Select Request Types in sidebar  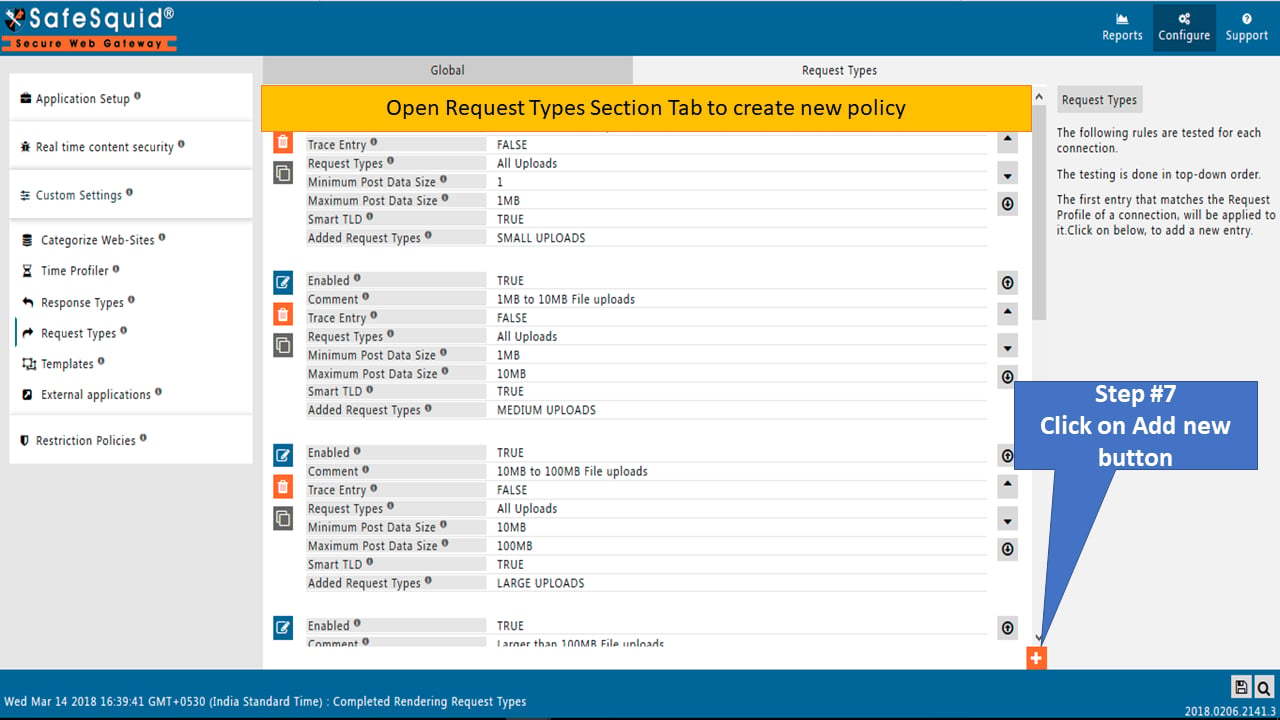pyautogui.click(x=78, y=333)
